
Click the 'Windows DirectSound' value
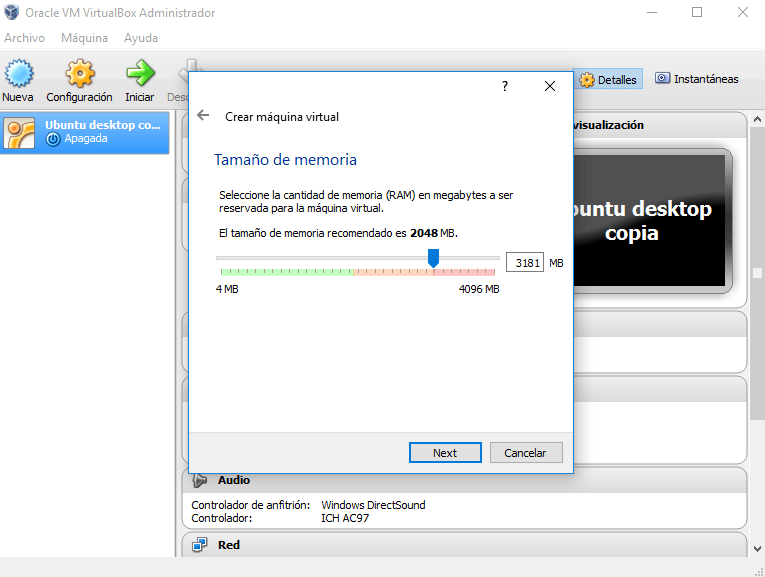(373, 505)
